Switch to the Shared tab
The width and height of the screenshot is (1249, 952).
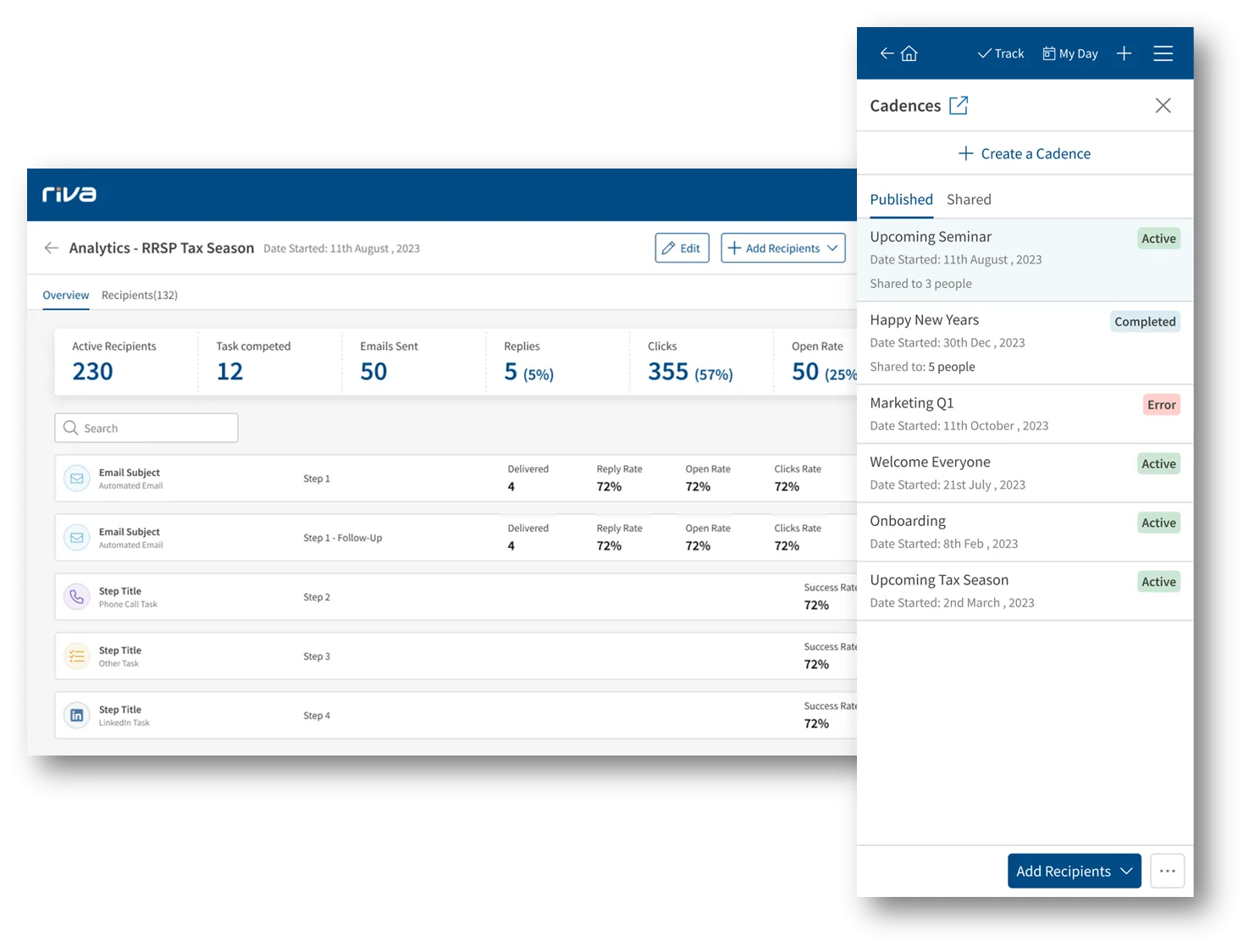point(968,200)
